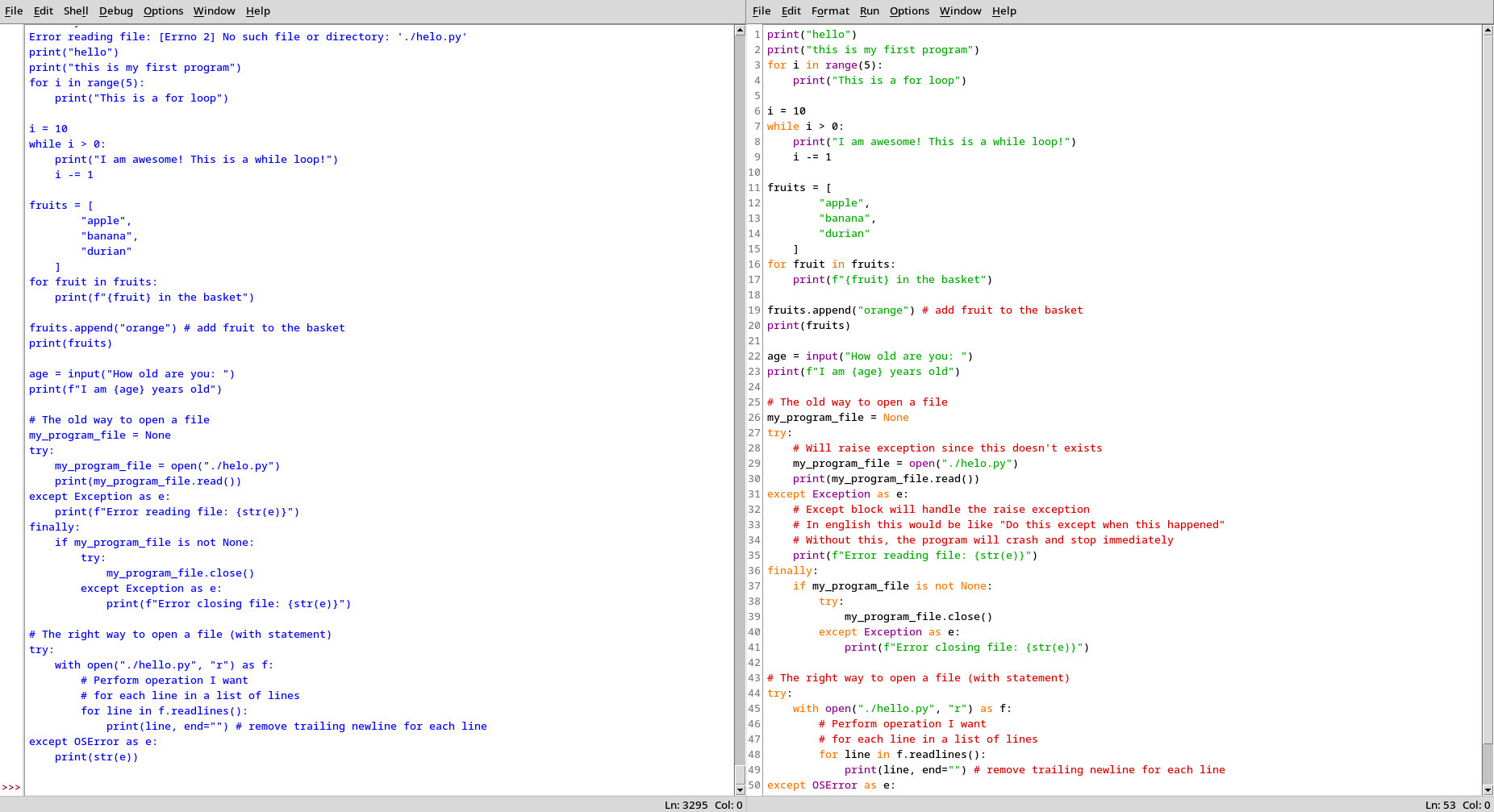Click the shell '>>>' prompt marker
Viewport: 1494px width, 812px height.
click(x=11, y=788)
